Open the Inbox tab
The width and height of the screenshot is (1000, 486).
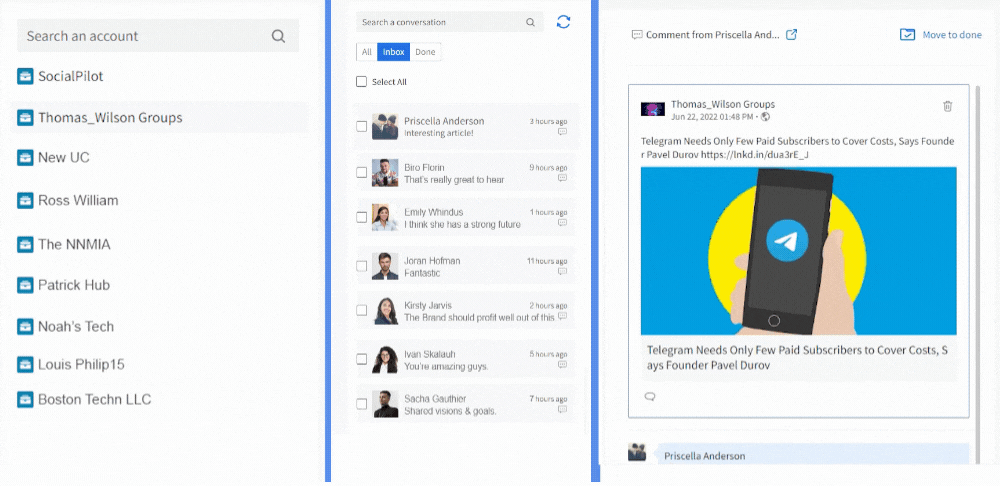click(393, 52)
